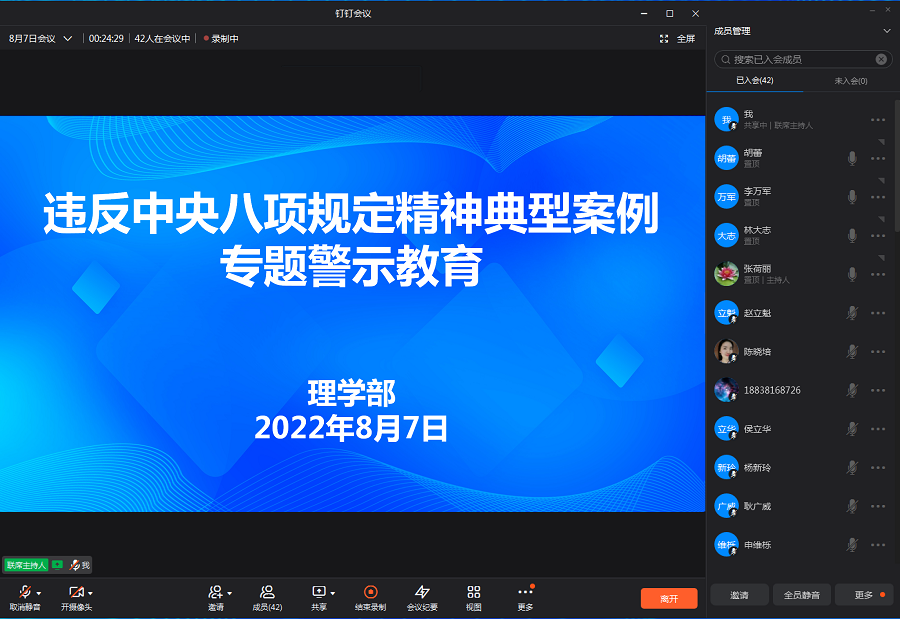This screenshot has height=619, width=900.
Task: Open the 视图 layout view icon
Action: 474,592
